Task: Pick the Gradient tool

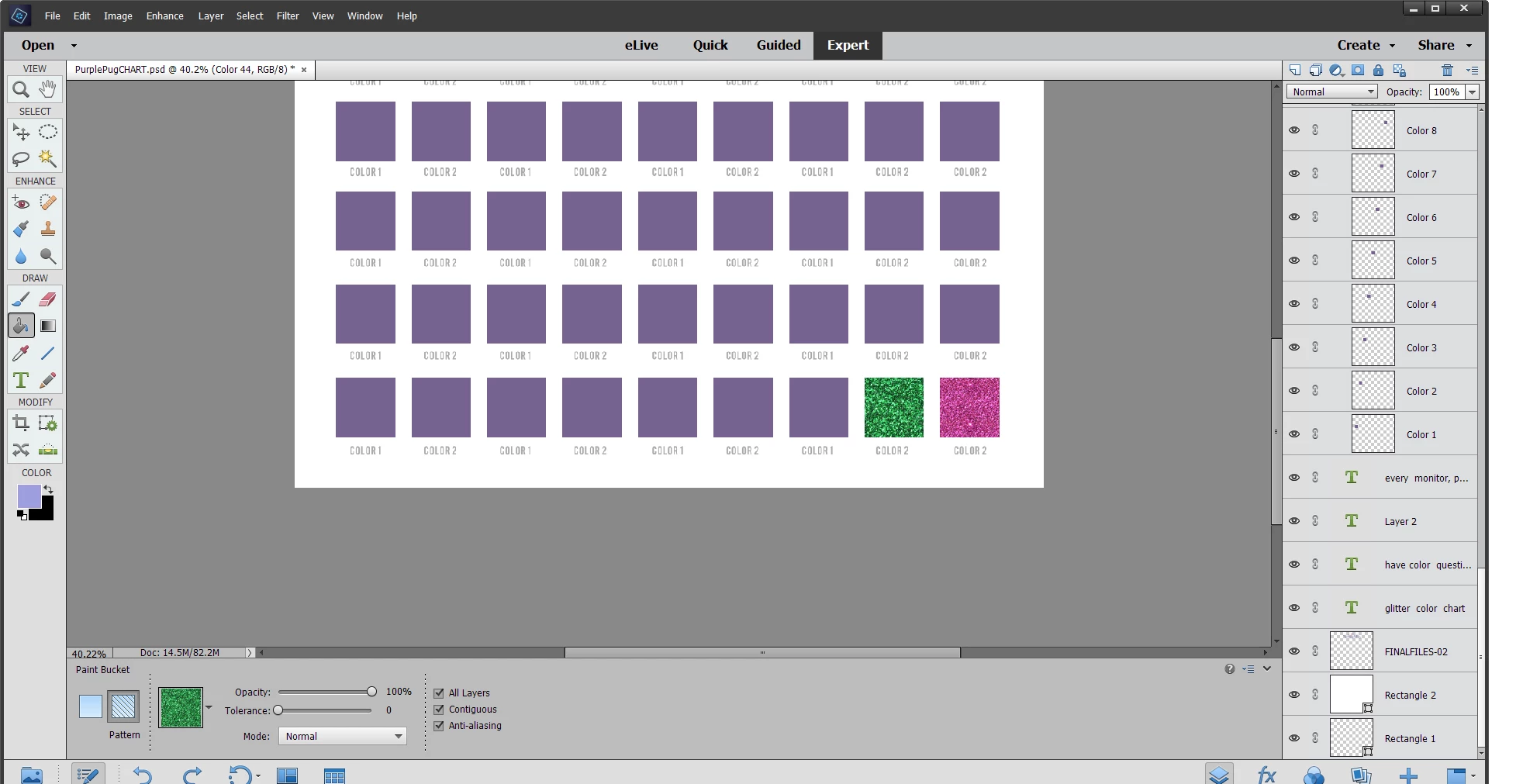Action: click(48, 326)
